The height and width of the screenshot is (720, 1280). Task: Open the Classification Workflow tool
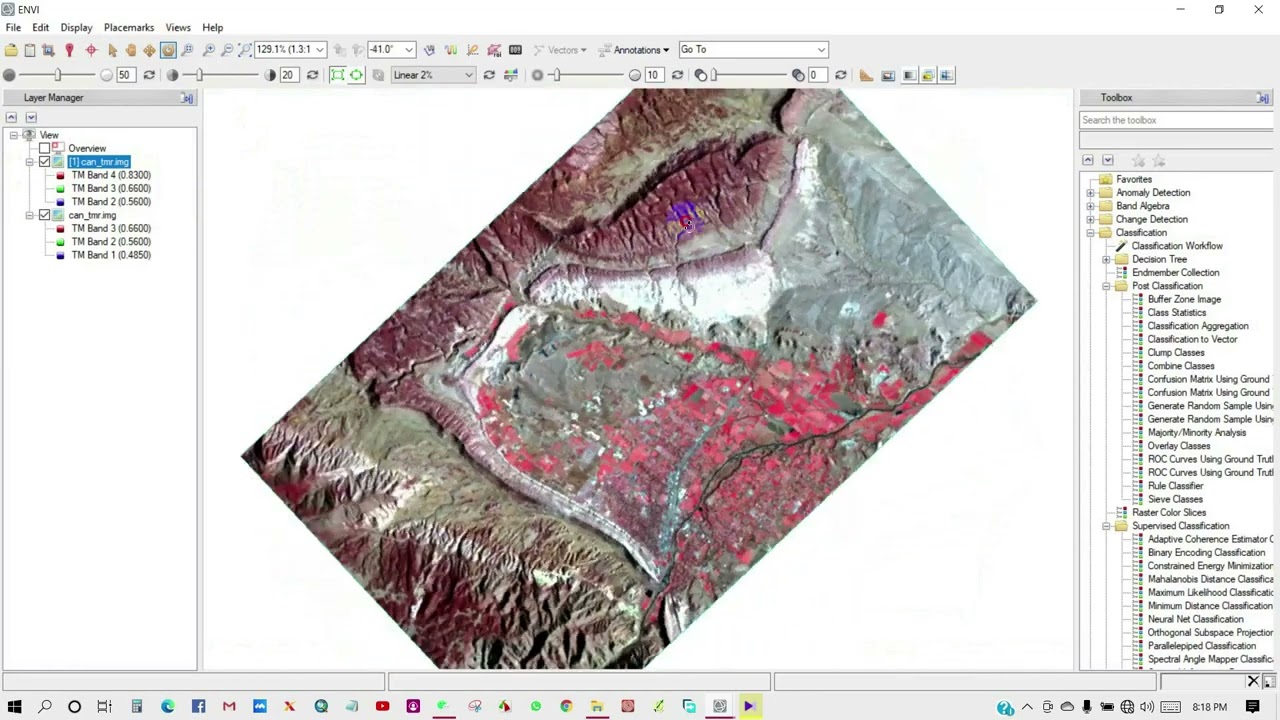click(1177, 246)
